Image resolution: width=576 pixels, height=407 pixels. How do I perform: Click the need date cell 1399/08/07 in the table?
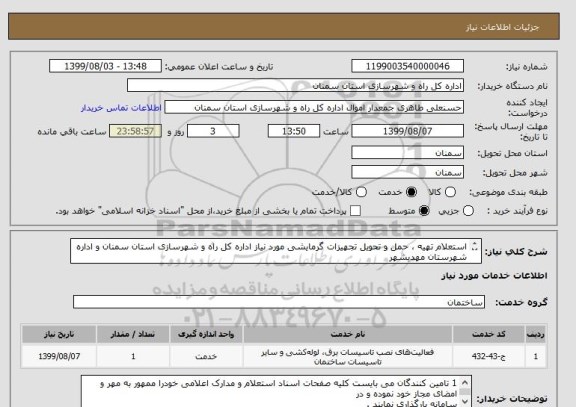pyautogui.click(x=59, y=356)
